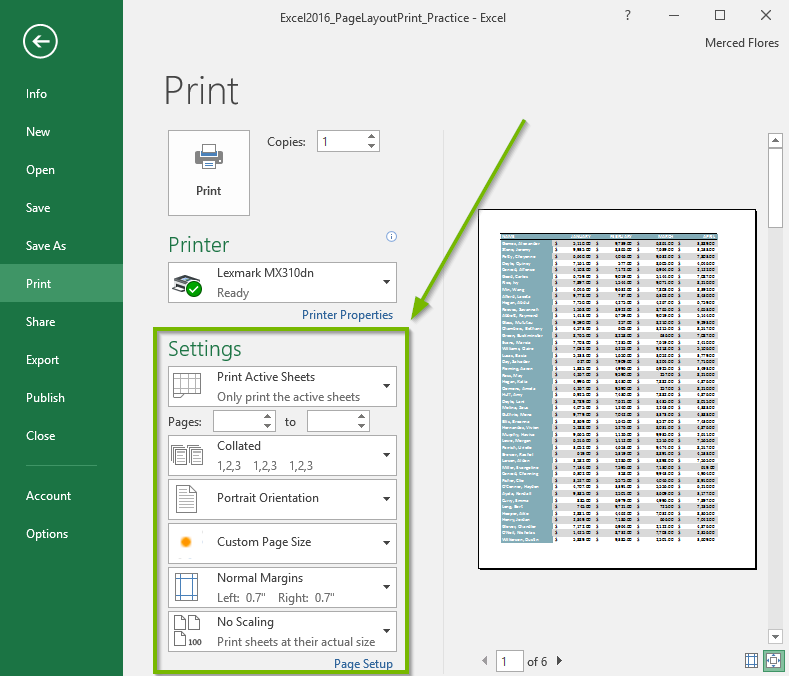Toggle Show Margins icon in preview
This screenshot has width=789, height=676.
[751, 660]
